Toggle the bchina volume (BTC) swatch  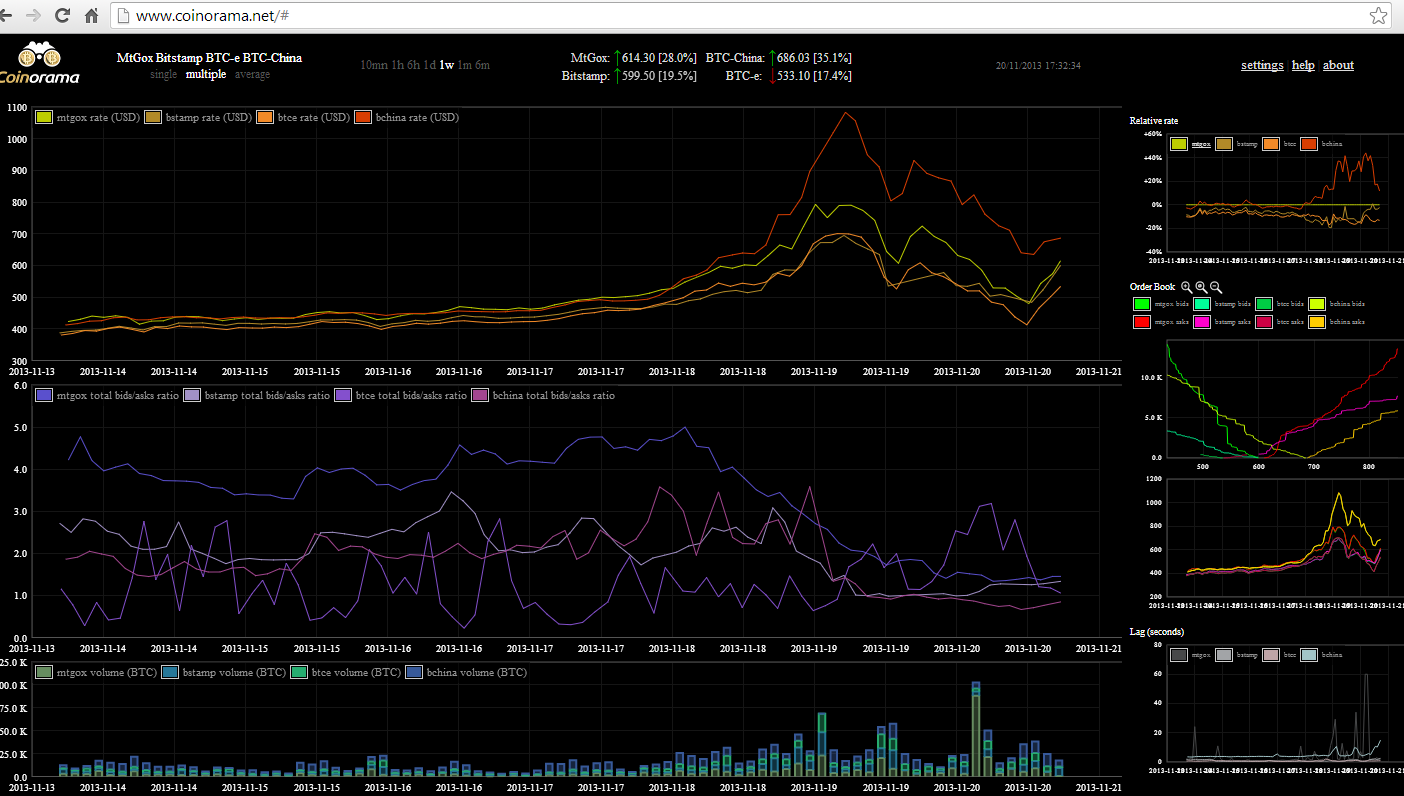click(x=414, y=672)
